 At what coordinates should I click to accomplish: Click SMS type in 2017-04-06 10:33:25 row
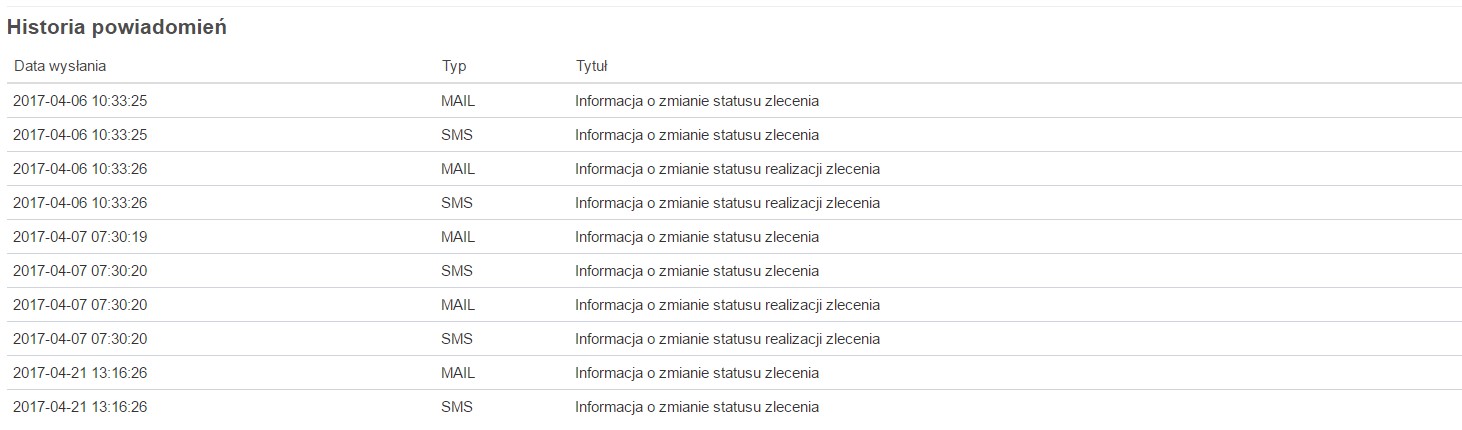456,135
